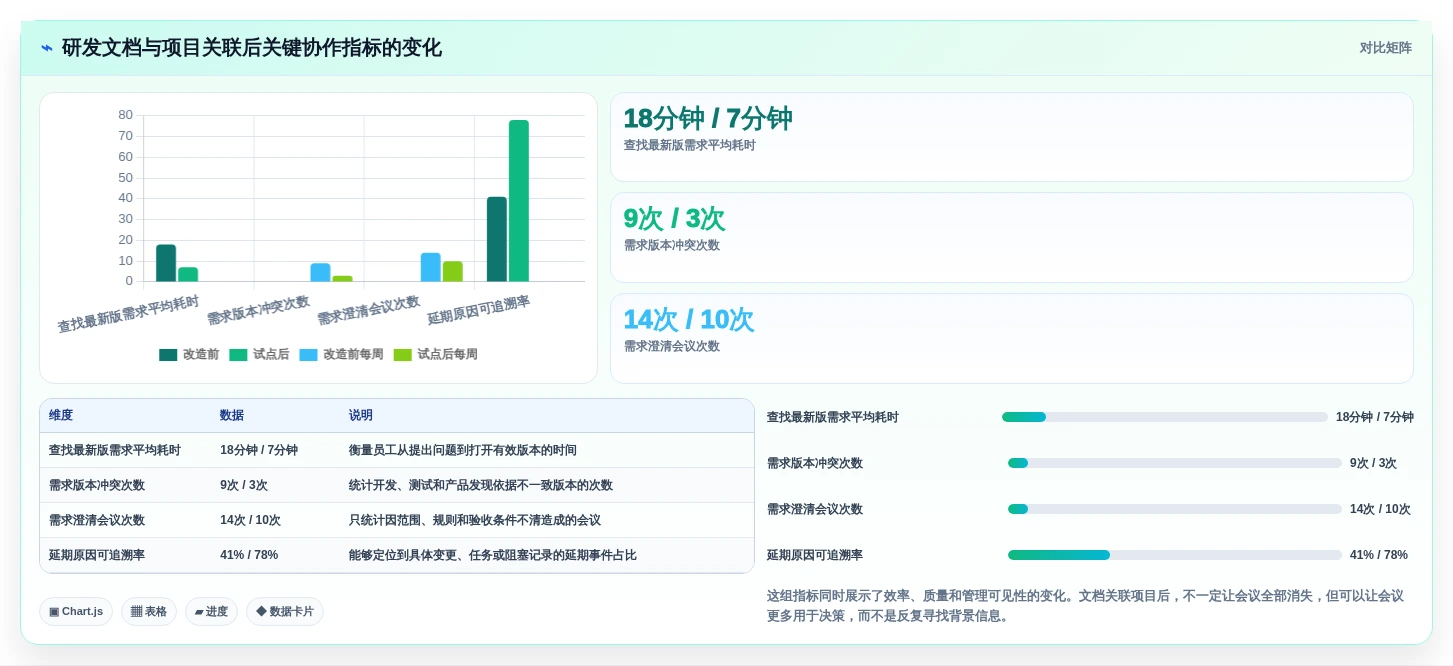Screen dimensions: 1453x666
Task: Click the page title 研发文档与项目关联后关键协作指标的变化
Action: (252, 48)
